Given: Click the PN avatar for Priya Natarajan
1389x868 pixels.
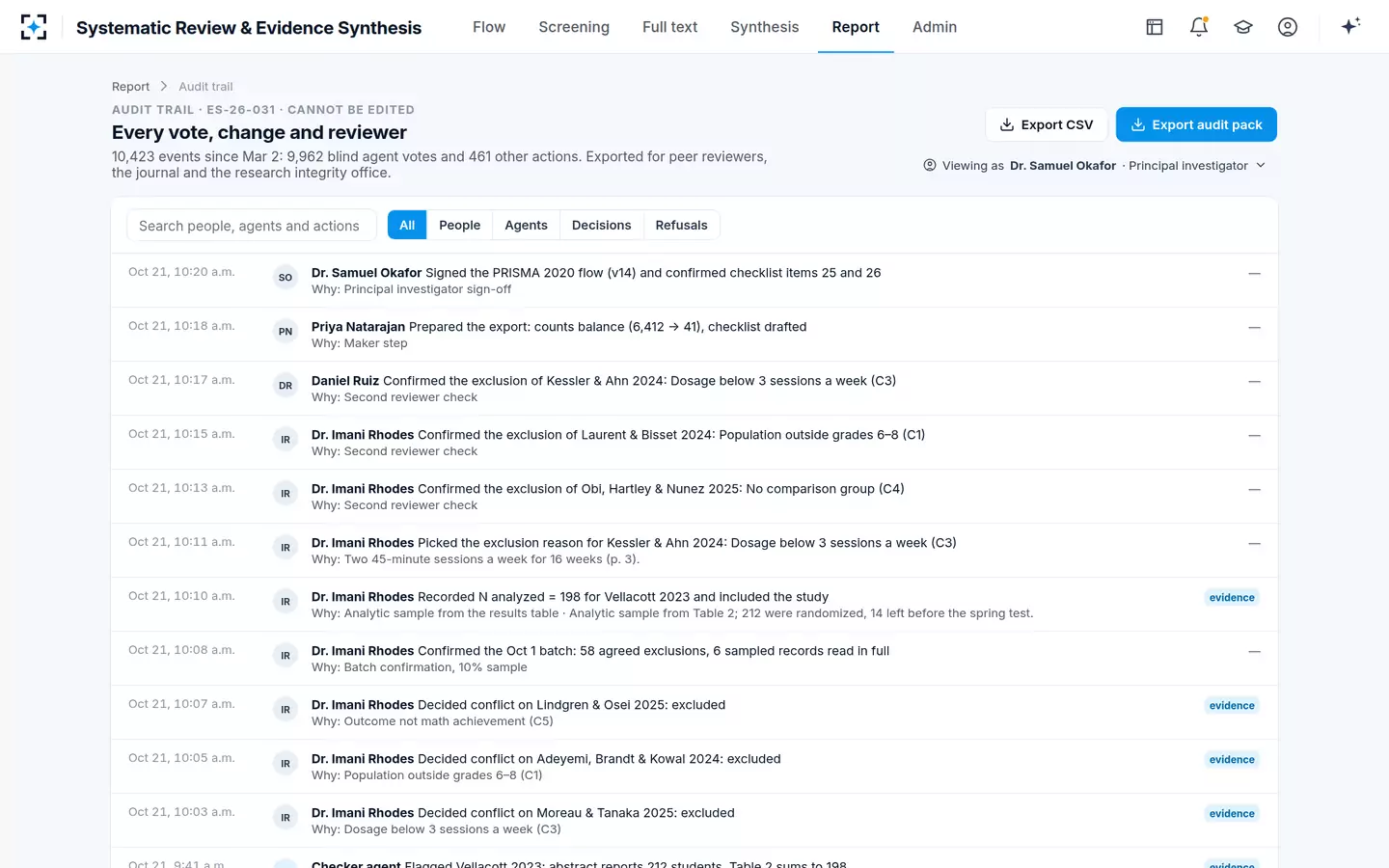Looking at the screenshot, I should pos(286,332).
